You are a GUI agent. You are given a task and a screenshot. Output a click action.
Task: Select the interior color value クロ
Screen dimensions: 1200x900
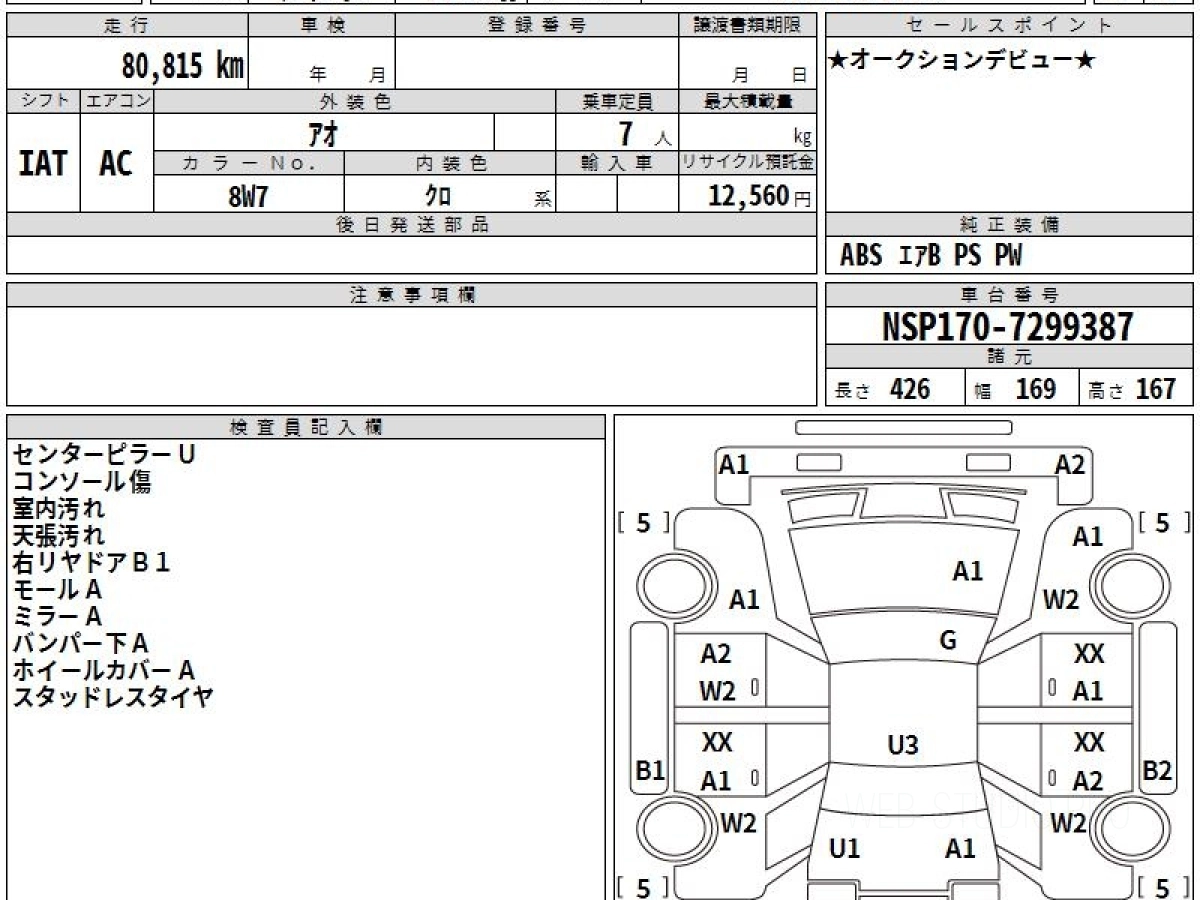437,195
